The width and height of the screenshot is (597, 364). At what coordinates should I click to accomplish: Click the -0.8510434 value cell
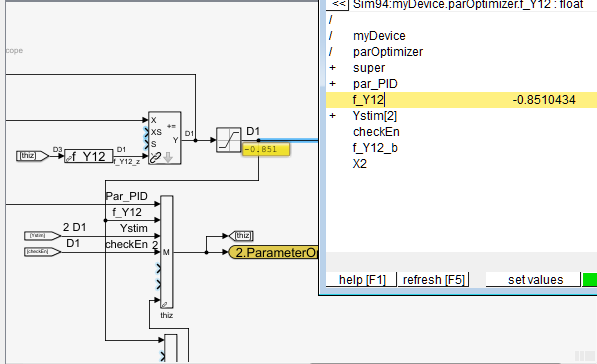click(544, 100)
